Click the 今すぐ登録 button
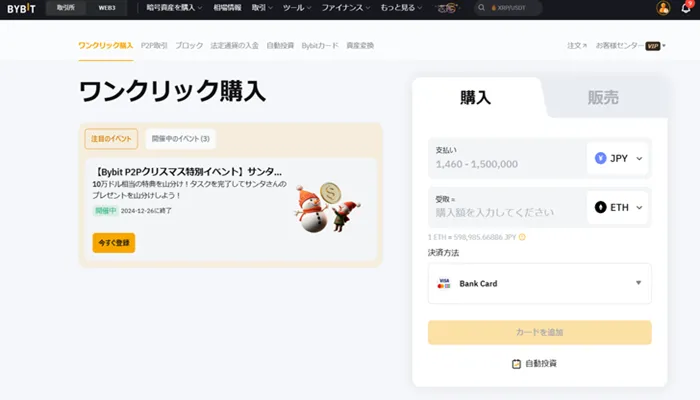This screenshot has width=700, height=400. (114, 243)
